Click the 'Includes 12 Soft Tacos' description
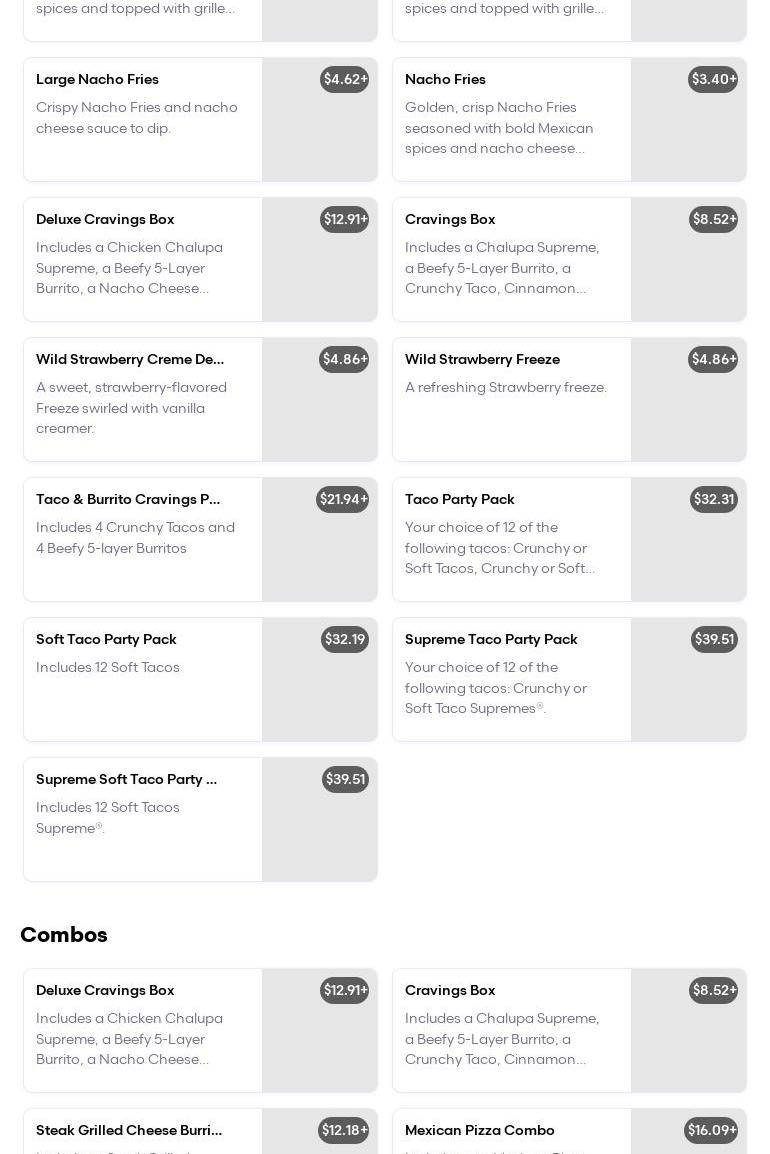770x1154 pixels. tap(108, 667)
